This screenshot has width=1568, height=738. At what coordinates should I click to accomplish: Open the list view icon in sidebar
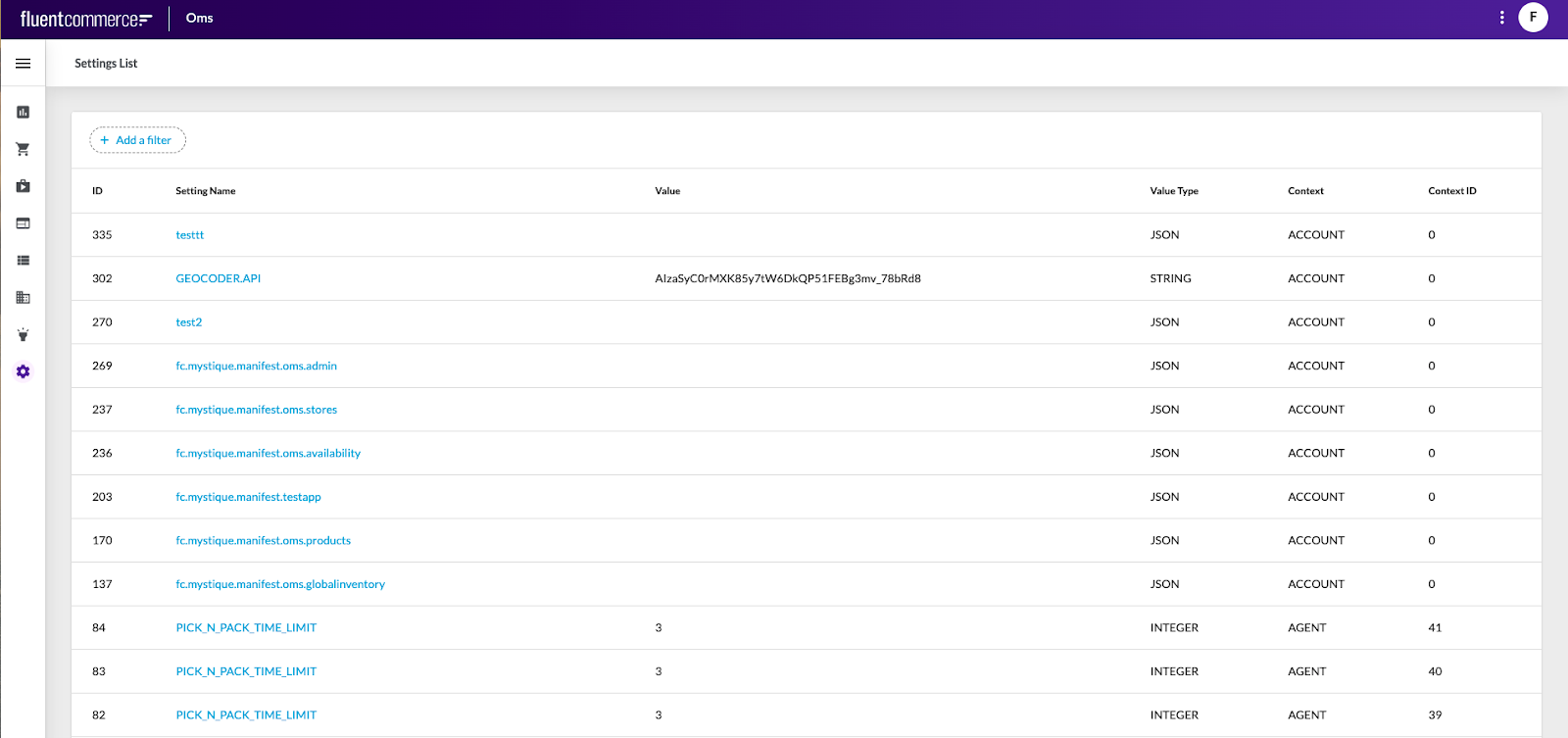[x=23, y=261]
